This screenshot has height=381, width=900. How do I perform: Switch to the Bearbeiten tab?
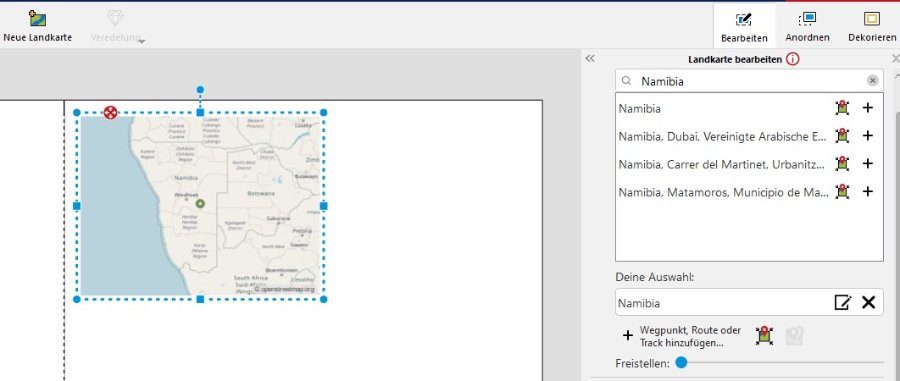tap(744, 27)
